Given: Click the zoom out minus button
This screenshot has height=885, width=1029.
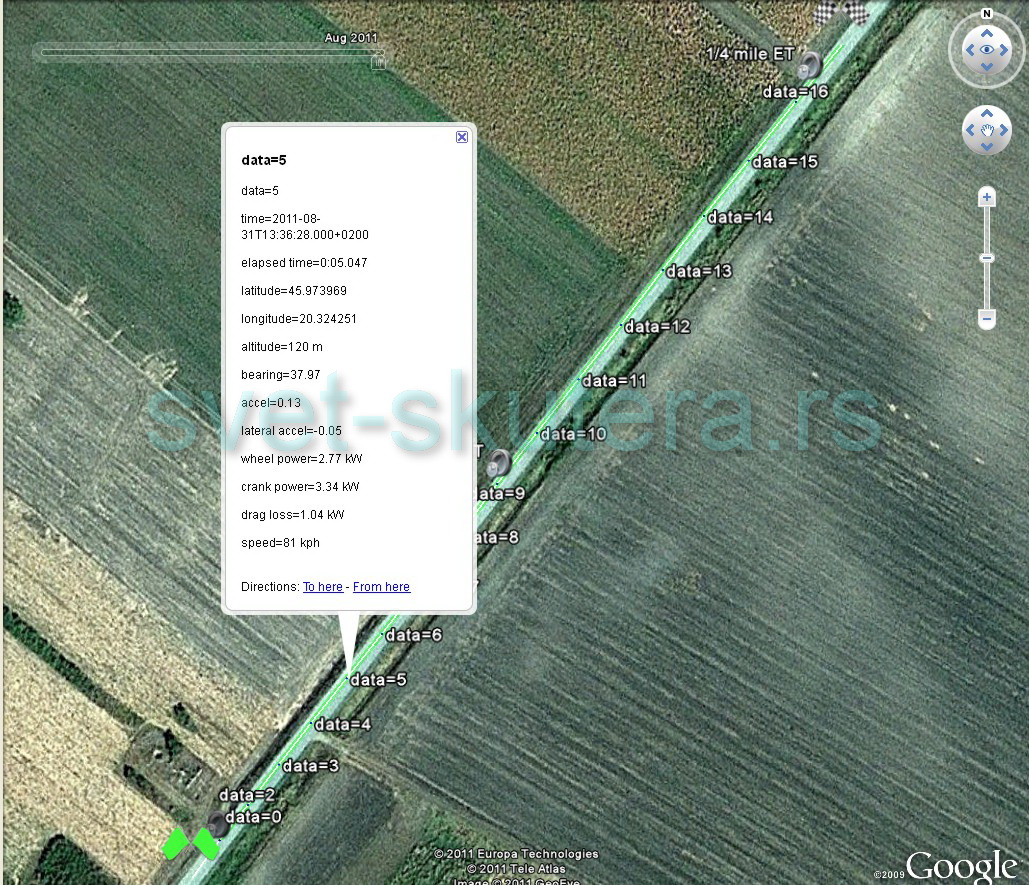Looking at the screenshot, I should tap(986, 319).
